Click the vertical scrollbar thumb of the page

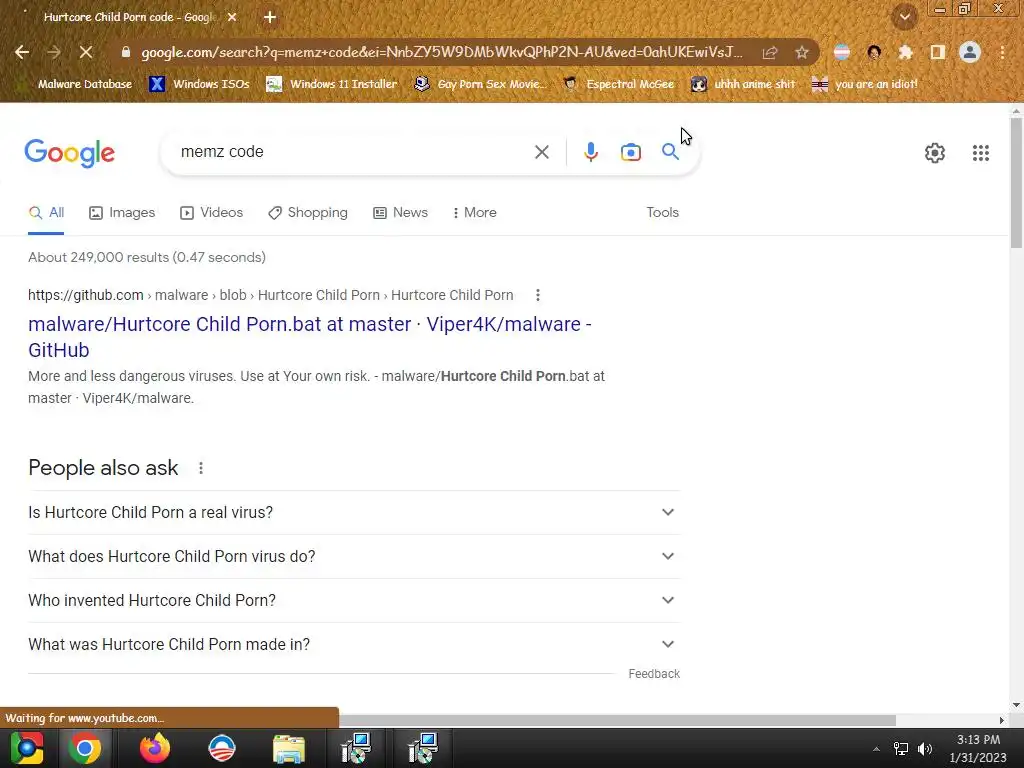(x=1016, y=183)
